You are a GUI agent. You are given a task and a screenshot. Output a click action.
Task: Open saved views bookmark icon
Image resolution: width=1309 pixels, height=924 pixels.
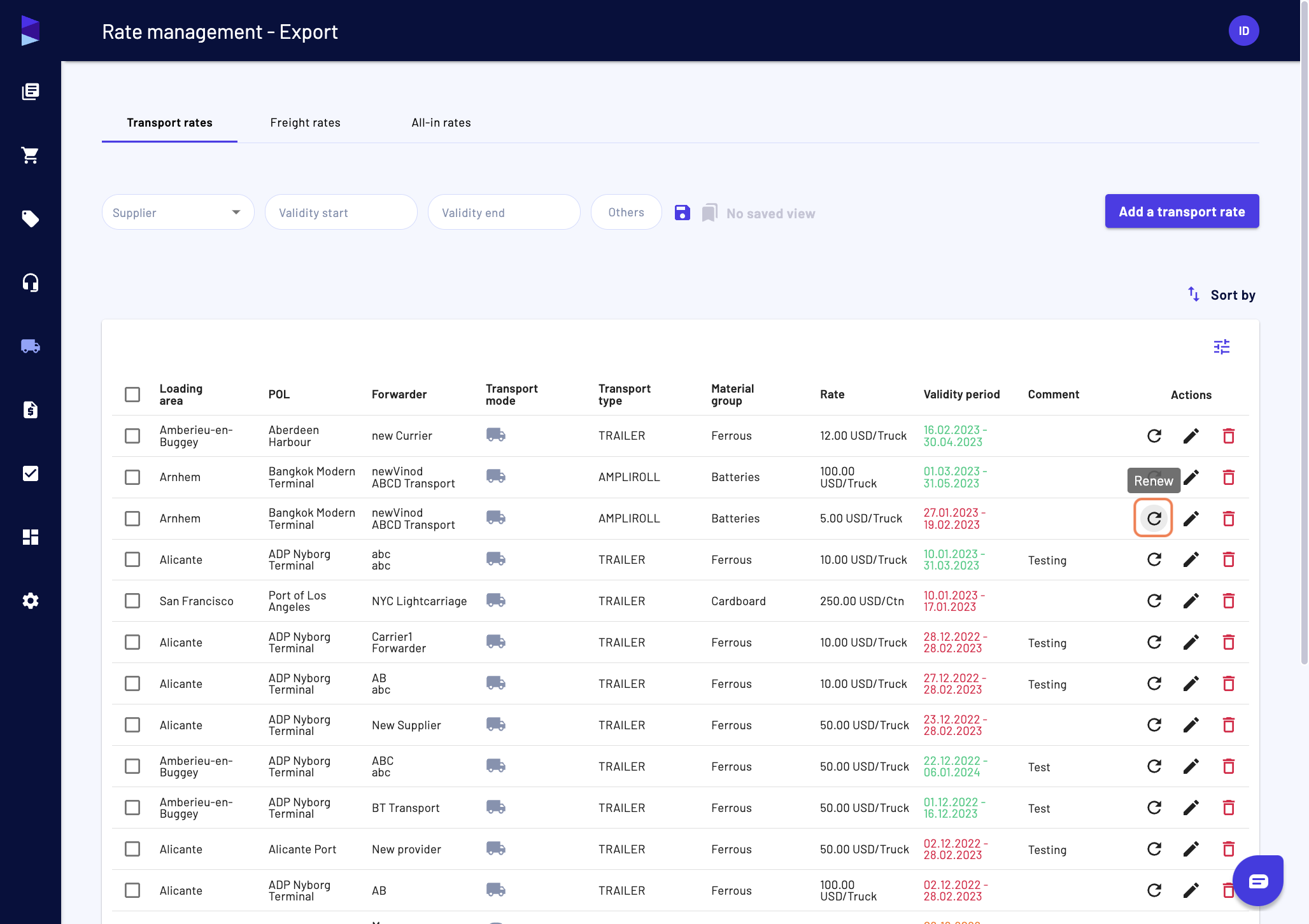click(x=710, y=213)
